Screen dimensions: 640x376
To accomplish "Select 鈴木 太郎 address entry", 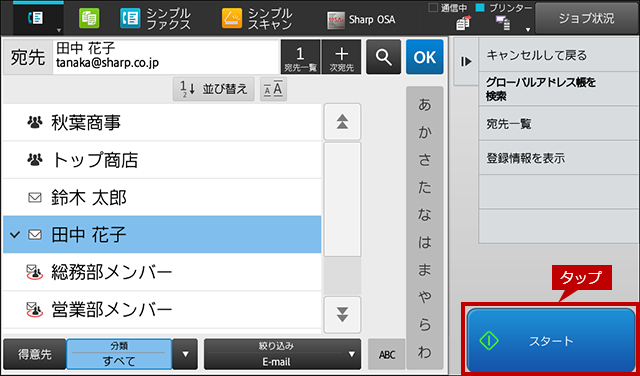I will (162, 198).
